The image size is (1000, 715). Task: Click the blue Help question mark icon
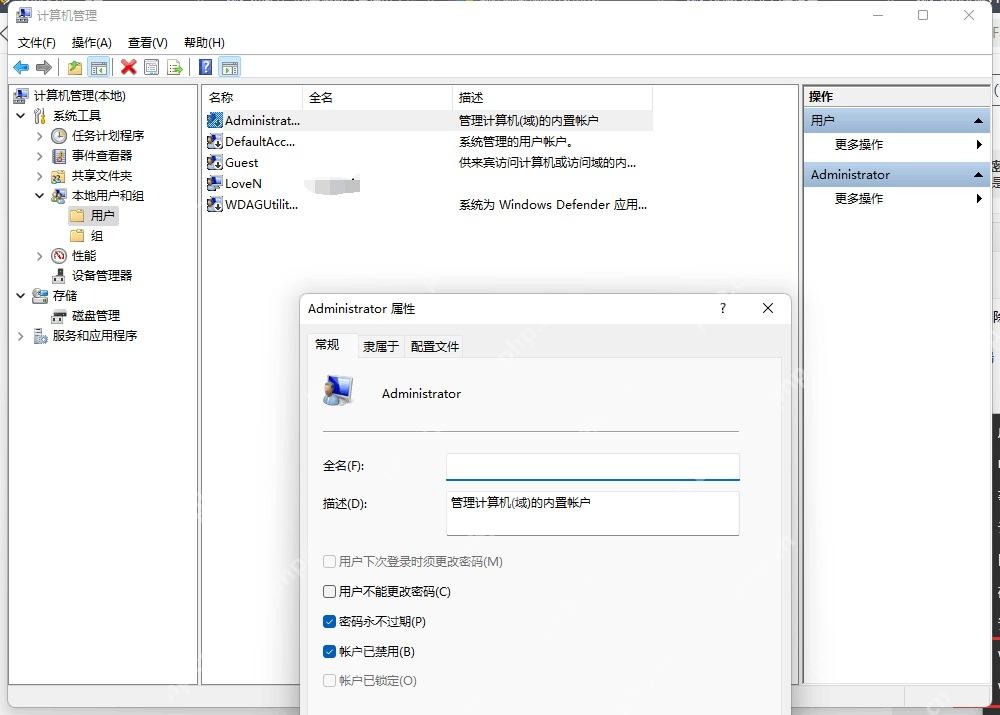tap(206, 67)
